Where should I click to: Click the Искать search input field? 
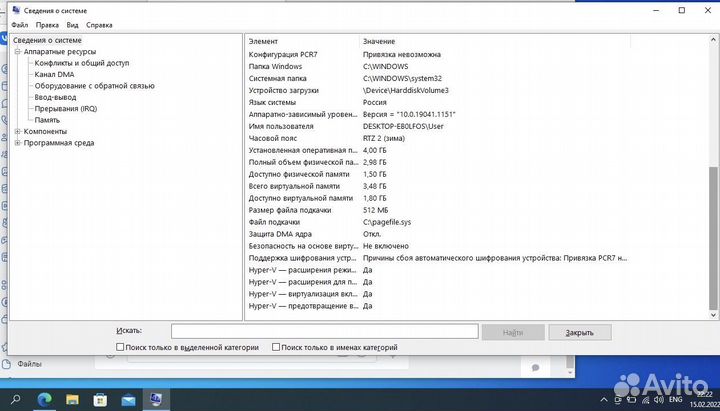tap(324, 331)
